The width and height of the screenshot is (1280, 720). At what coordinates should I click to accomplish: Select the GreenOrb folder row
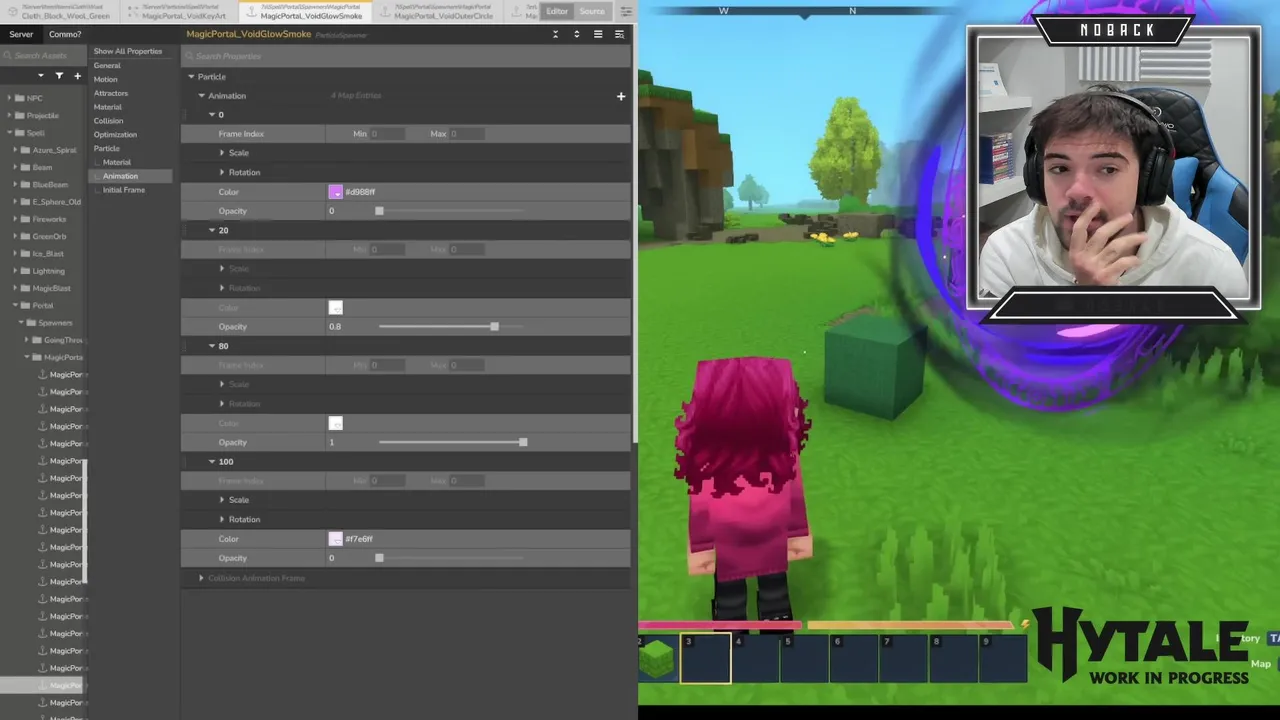[44, 237]
